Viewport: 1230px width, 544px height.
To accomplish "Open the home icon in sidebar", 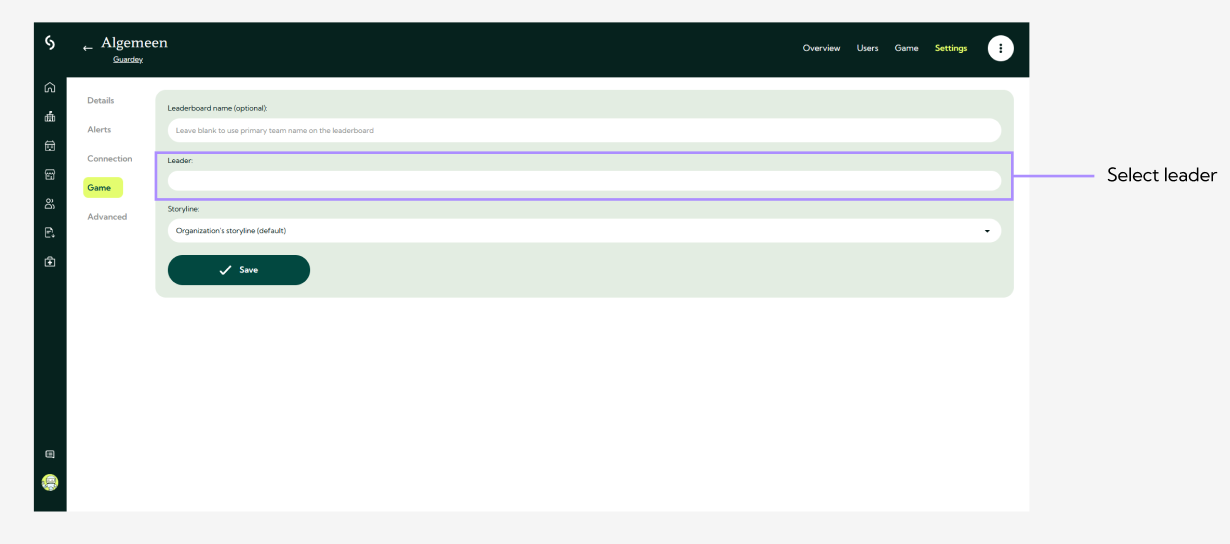I will point(50,88).
